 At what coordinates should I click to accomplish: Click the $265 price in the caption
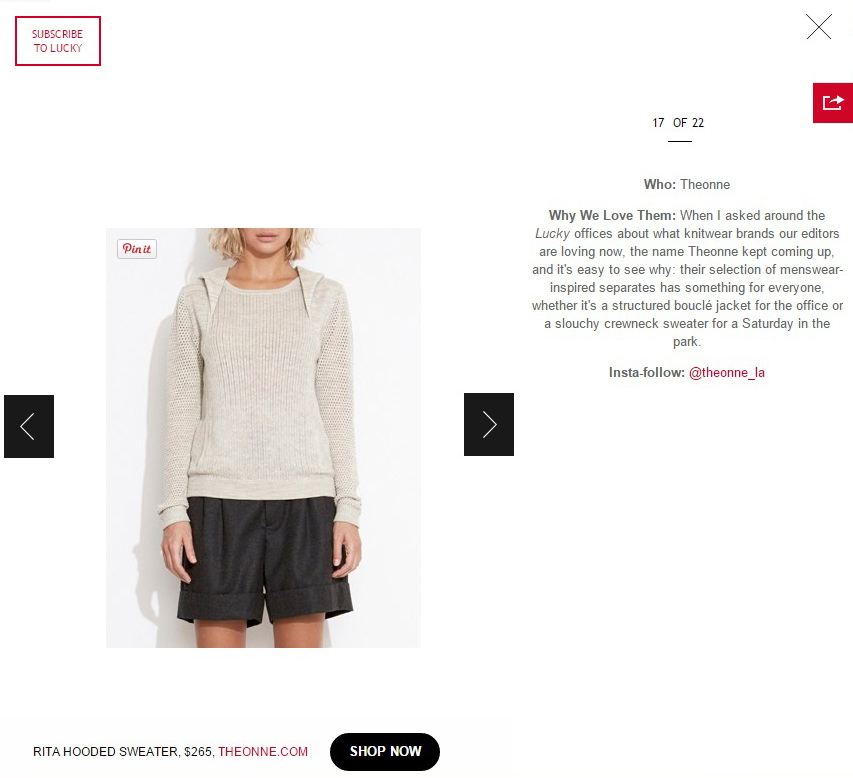[197, 752]
